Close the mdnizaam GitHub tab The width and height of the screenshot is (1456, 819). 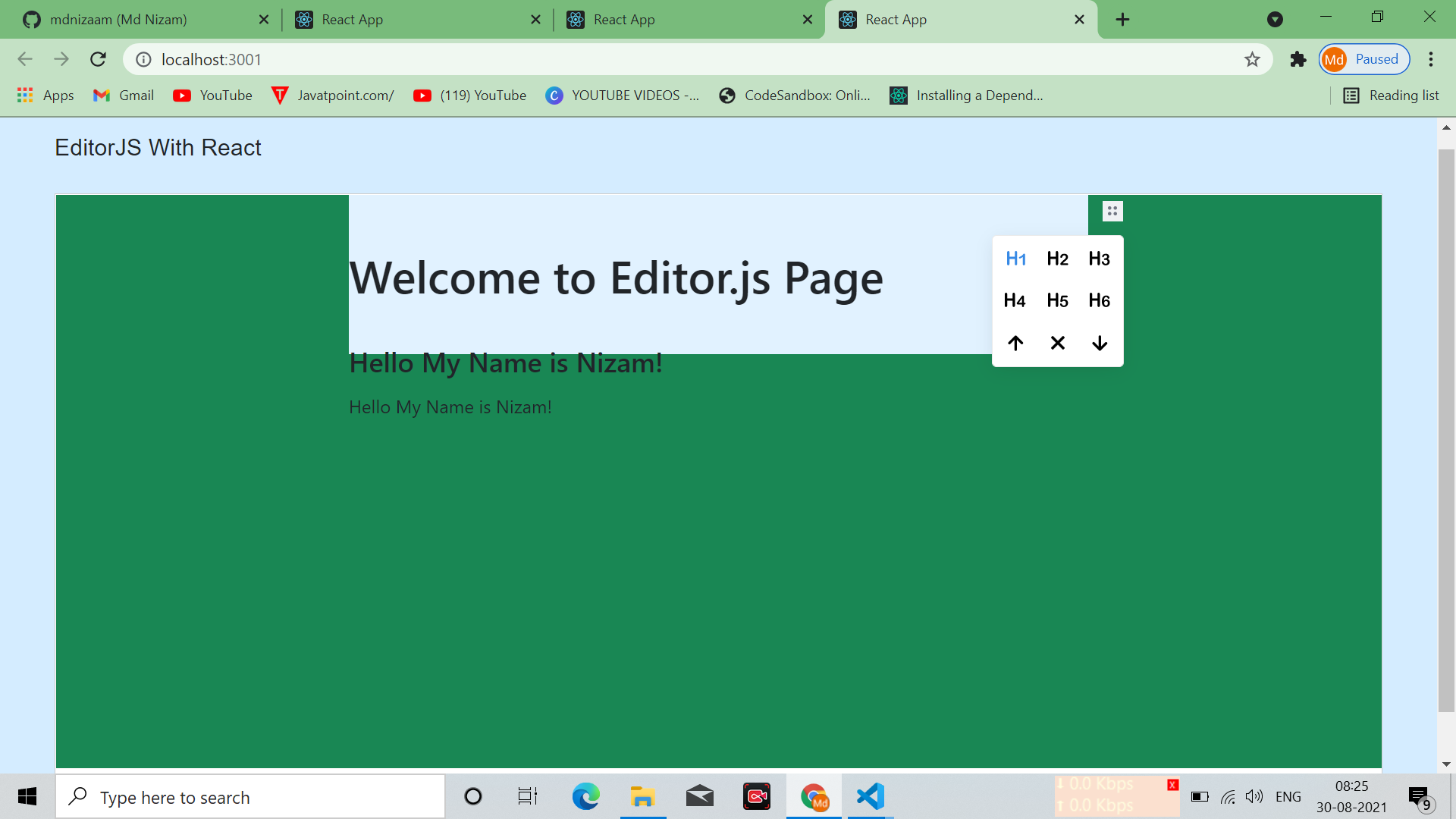point(264,20)
